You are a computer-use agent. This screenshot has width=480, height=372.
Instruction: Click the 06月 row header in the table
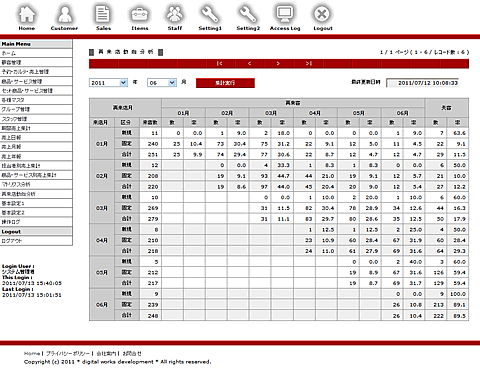[x=102, y=305]
